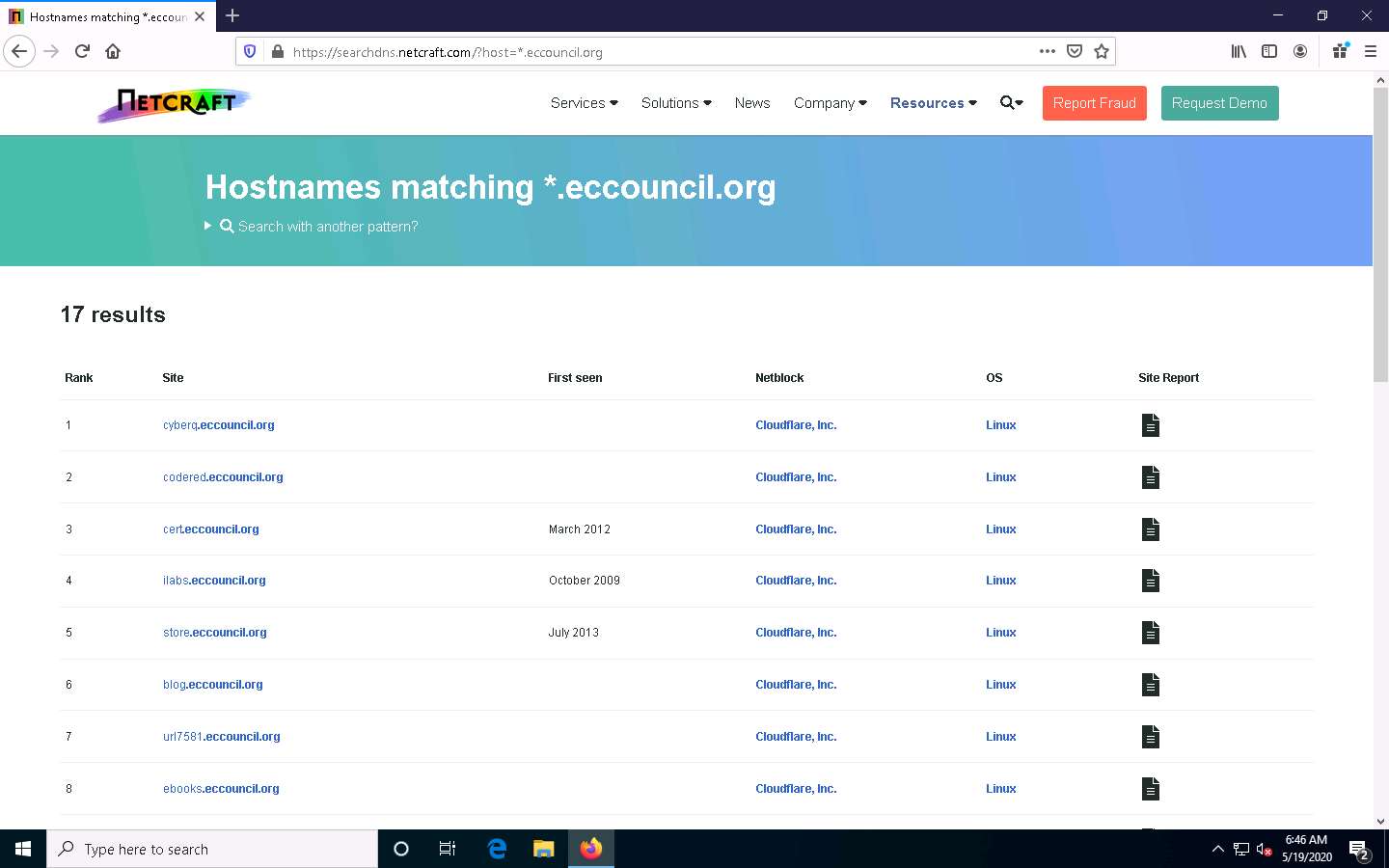1389x868 pixels.
Task: Go back to the previous page
Action: point(19,51)
